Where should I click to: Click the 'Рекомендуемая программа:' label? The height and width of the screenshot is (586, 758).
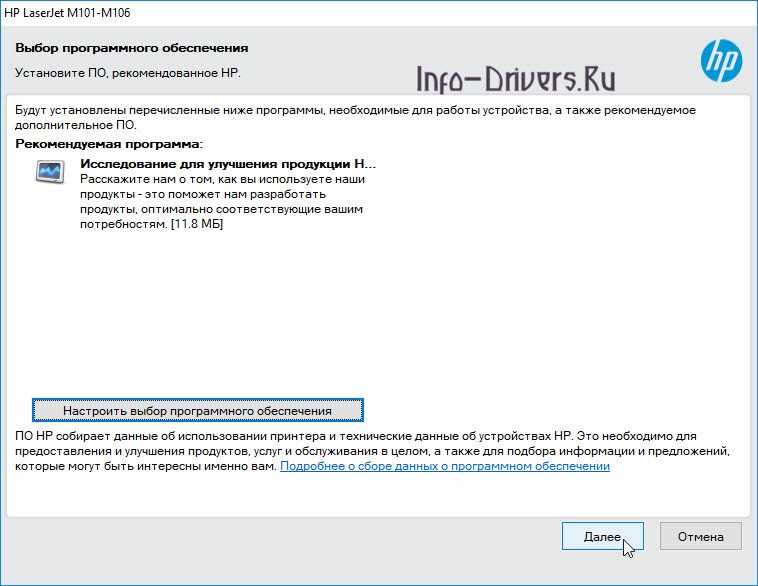click(x=109, y=144)
